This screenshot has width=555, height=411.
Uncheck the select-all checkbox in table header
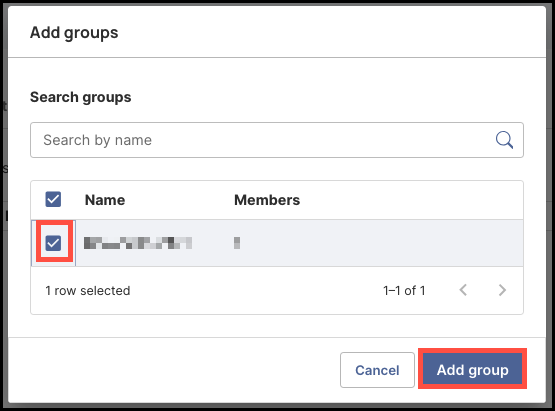pos(53,199)
